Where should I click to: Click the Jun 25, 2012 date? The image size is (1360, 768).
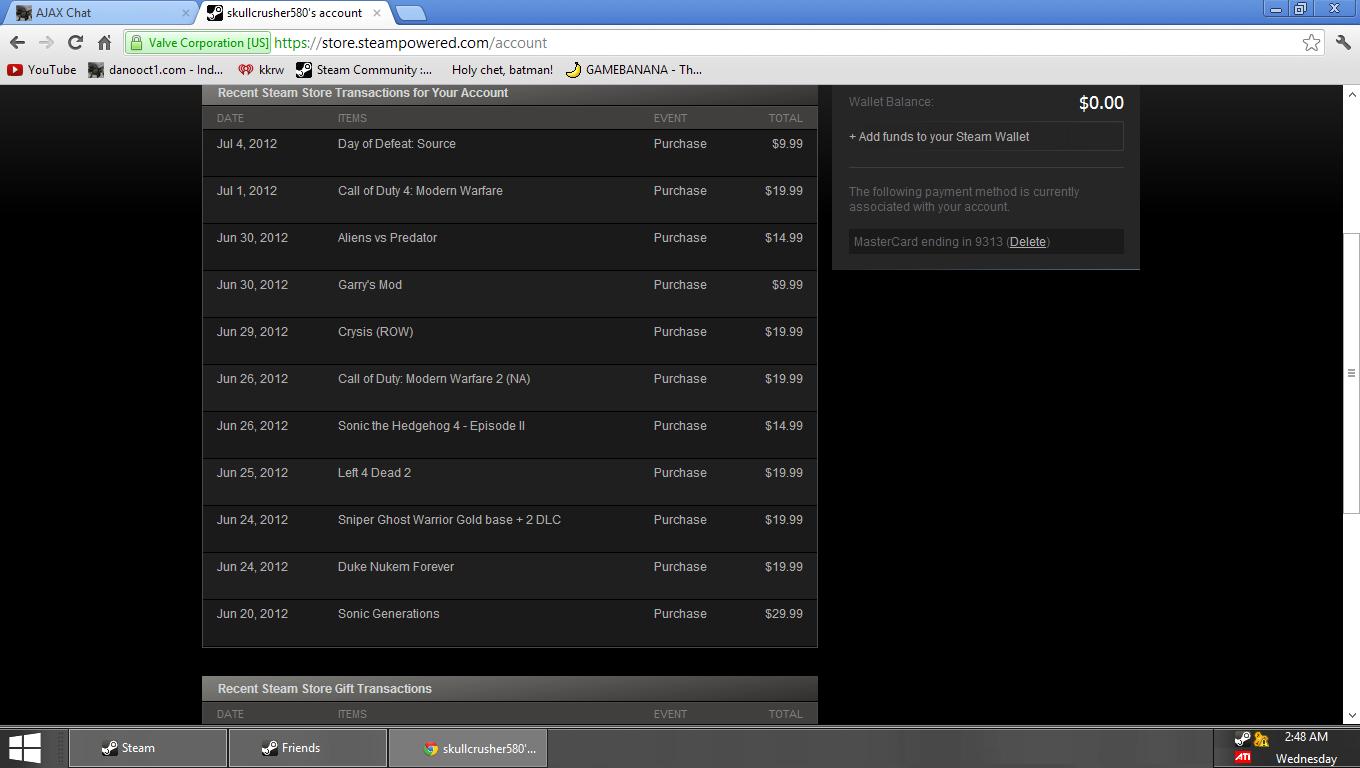[252, 473]
